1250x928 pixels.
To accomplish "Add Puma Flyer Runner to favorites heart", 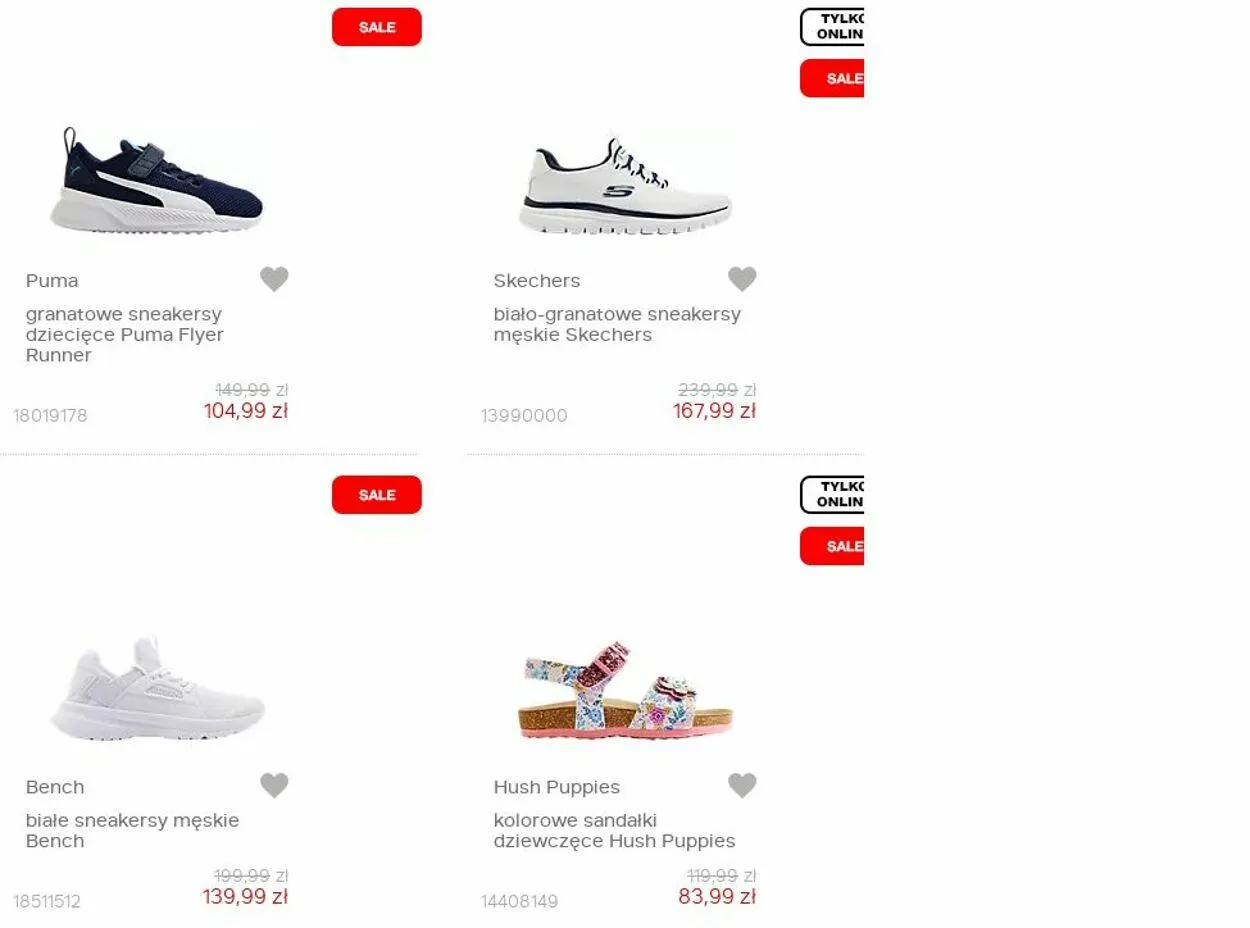I will (274, 279).
